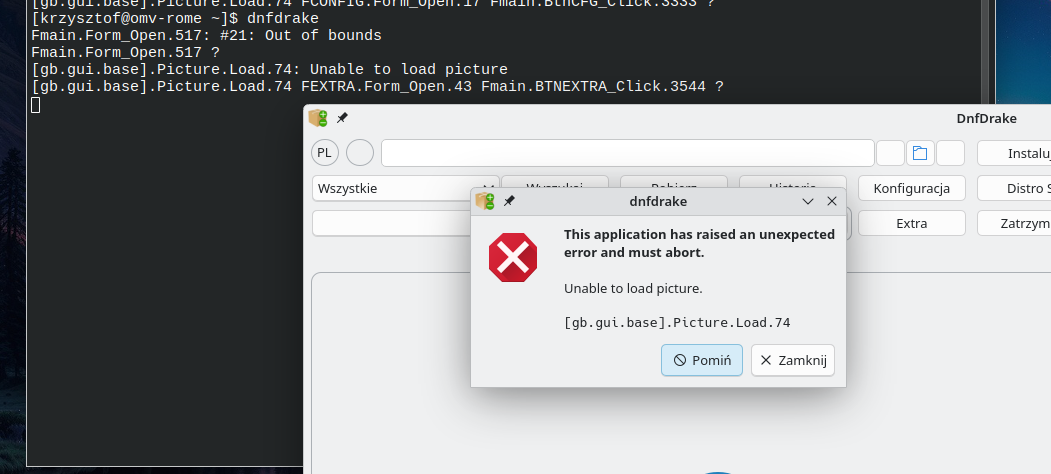Click the empty round button beside PL
Screen dimensions: 1051x474
click(360, 153)
